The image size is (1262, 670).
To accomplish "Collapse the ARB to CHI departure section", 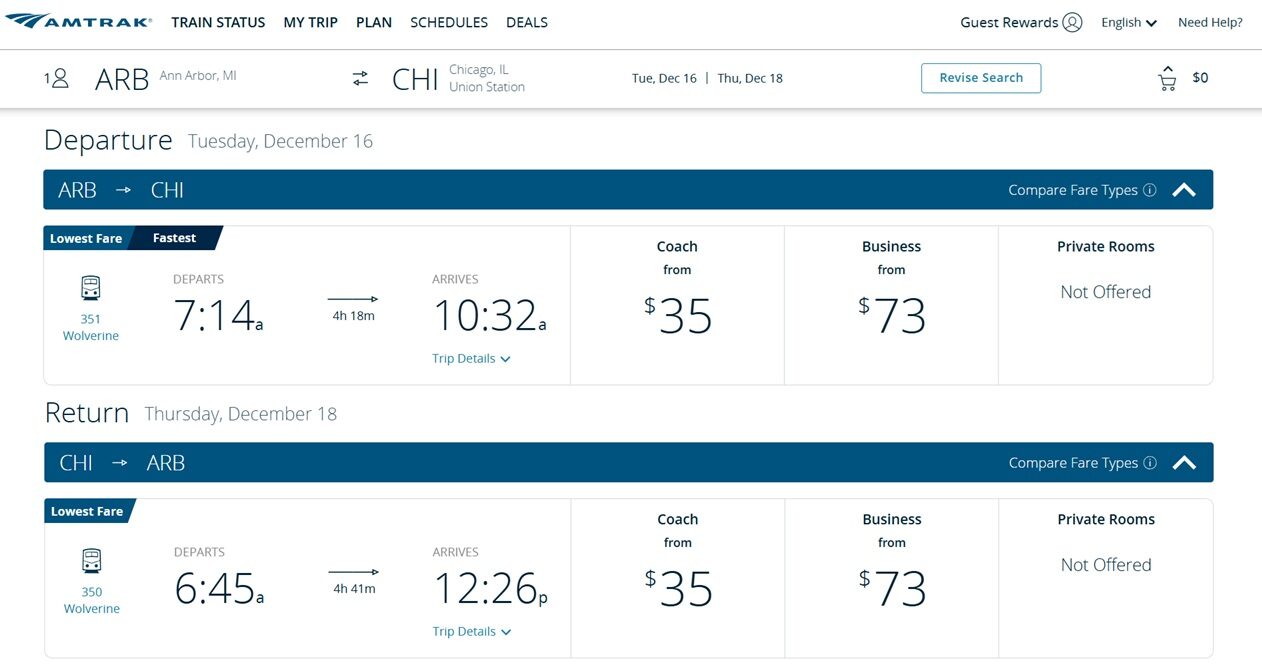I will [1184, 190].
